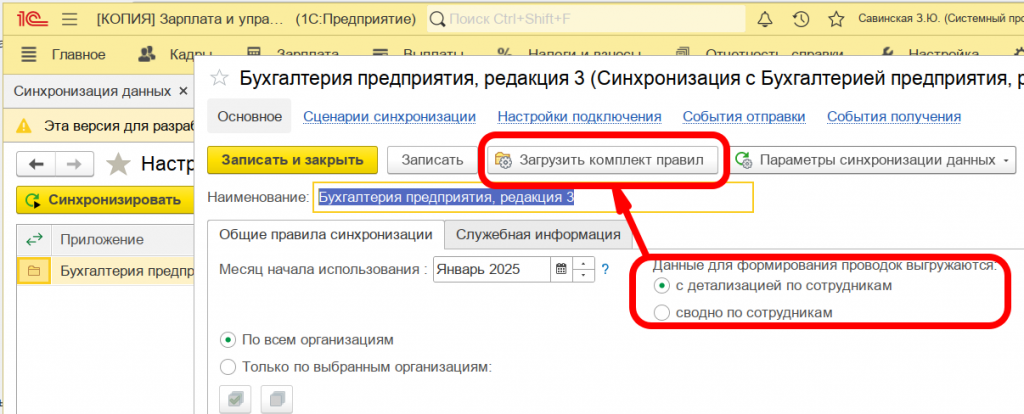Screen dimensions: 1024x414
Task: Click the search field Поиск Ctrl+Shift+F
Action: [586, 20]
